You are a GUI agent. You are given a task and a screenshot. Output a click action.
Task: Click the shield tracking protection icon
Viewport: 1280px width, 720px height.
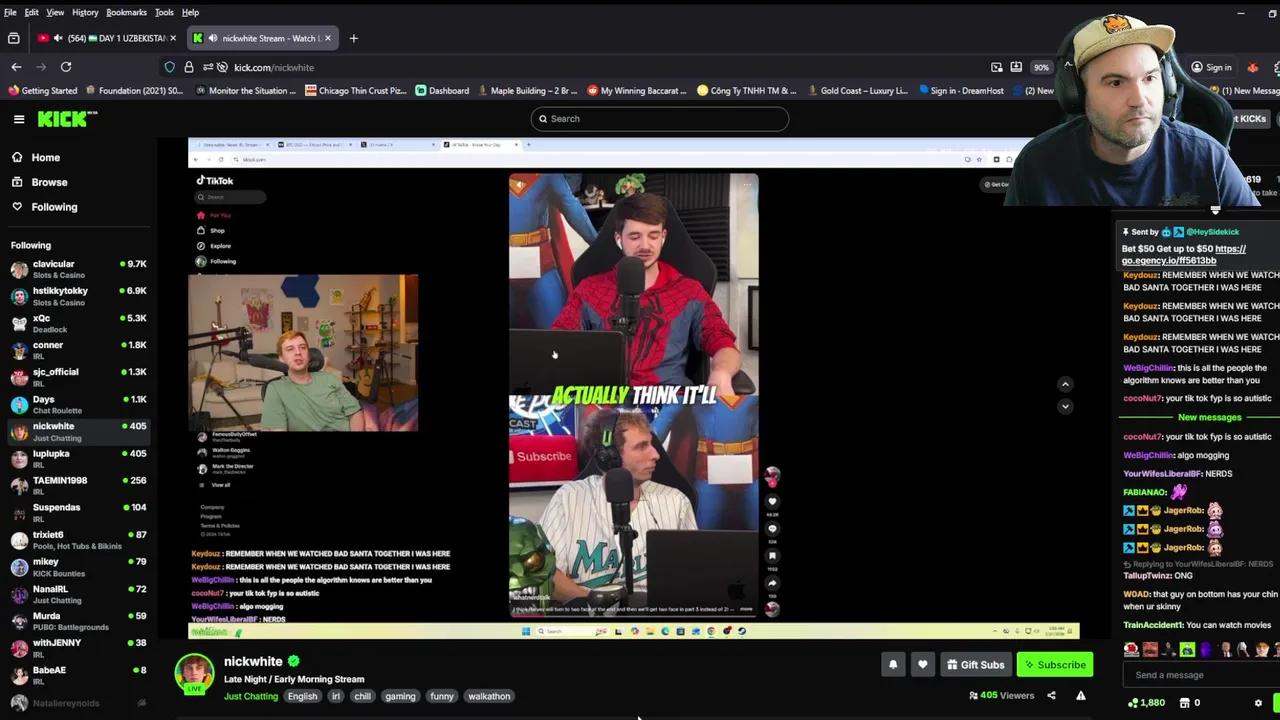point(169,67)
